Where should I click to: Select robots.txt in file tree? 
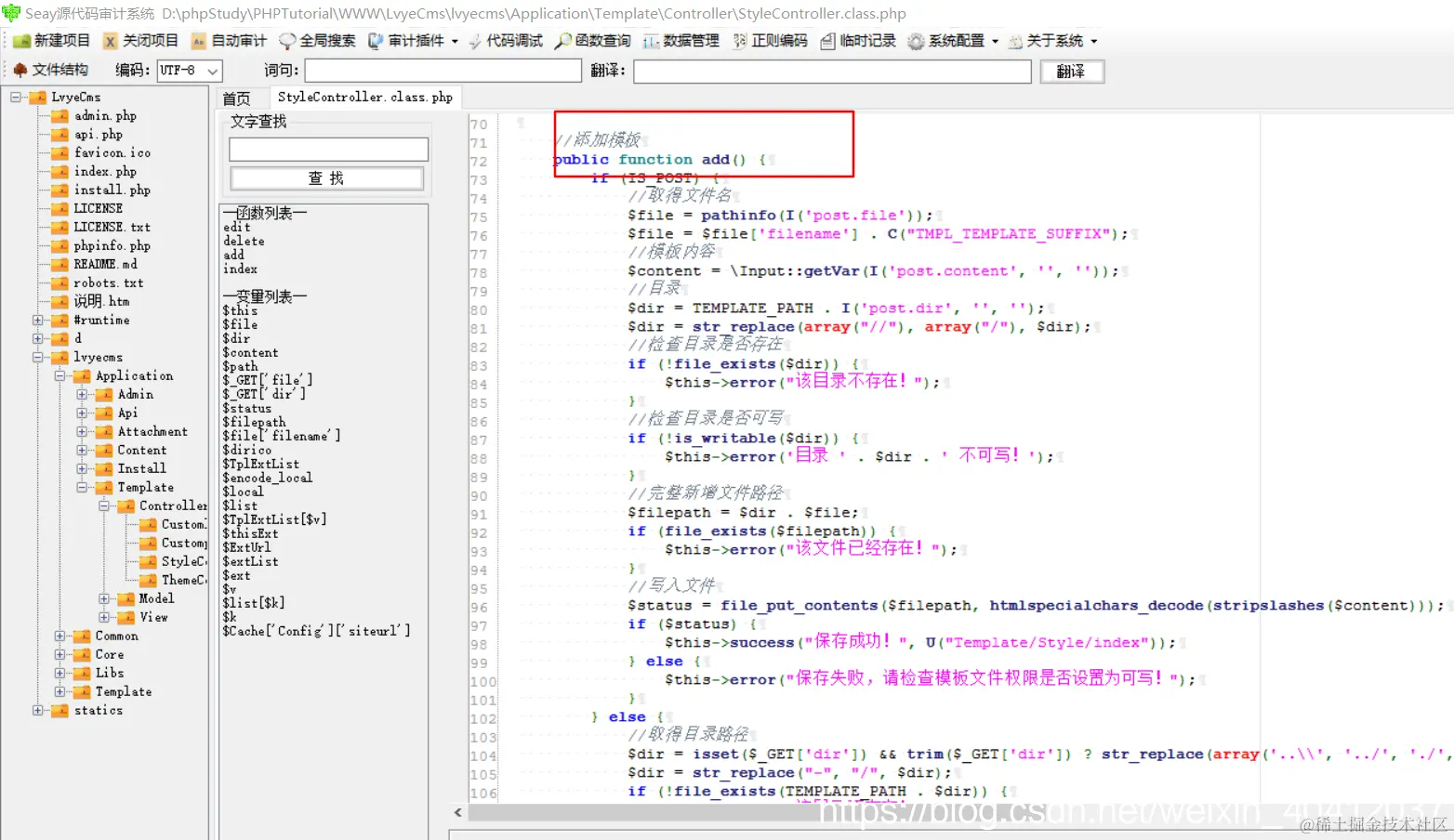[x=109, y=283]
